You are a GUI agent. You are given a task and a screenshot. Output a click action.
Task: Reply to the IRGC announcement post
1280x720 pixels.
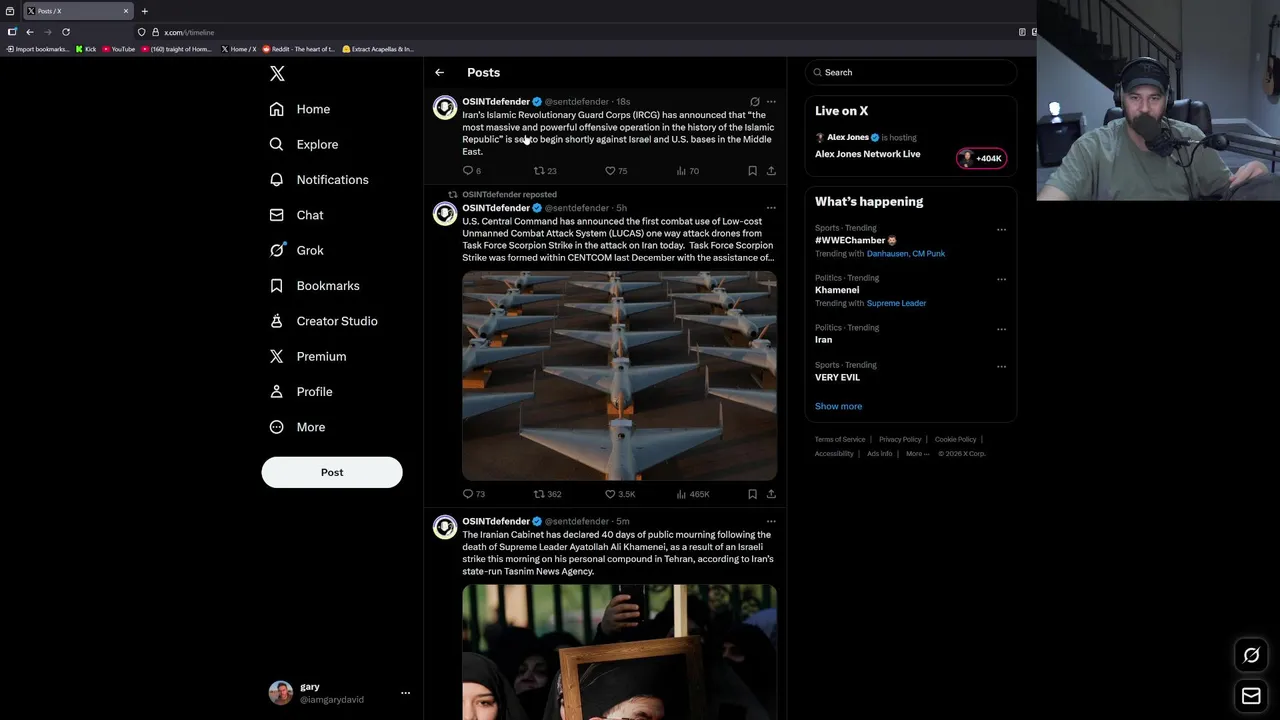click(472, 171)
